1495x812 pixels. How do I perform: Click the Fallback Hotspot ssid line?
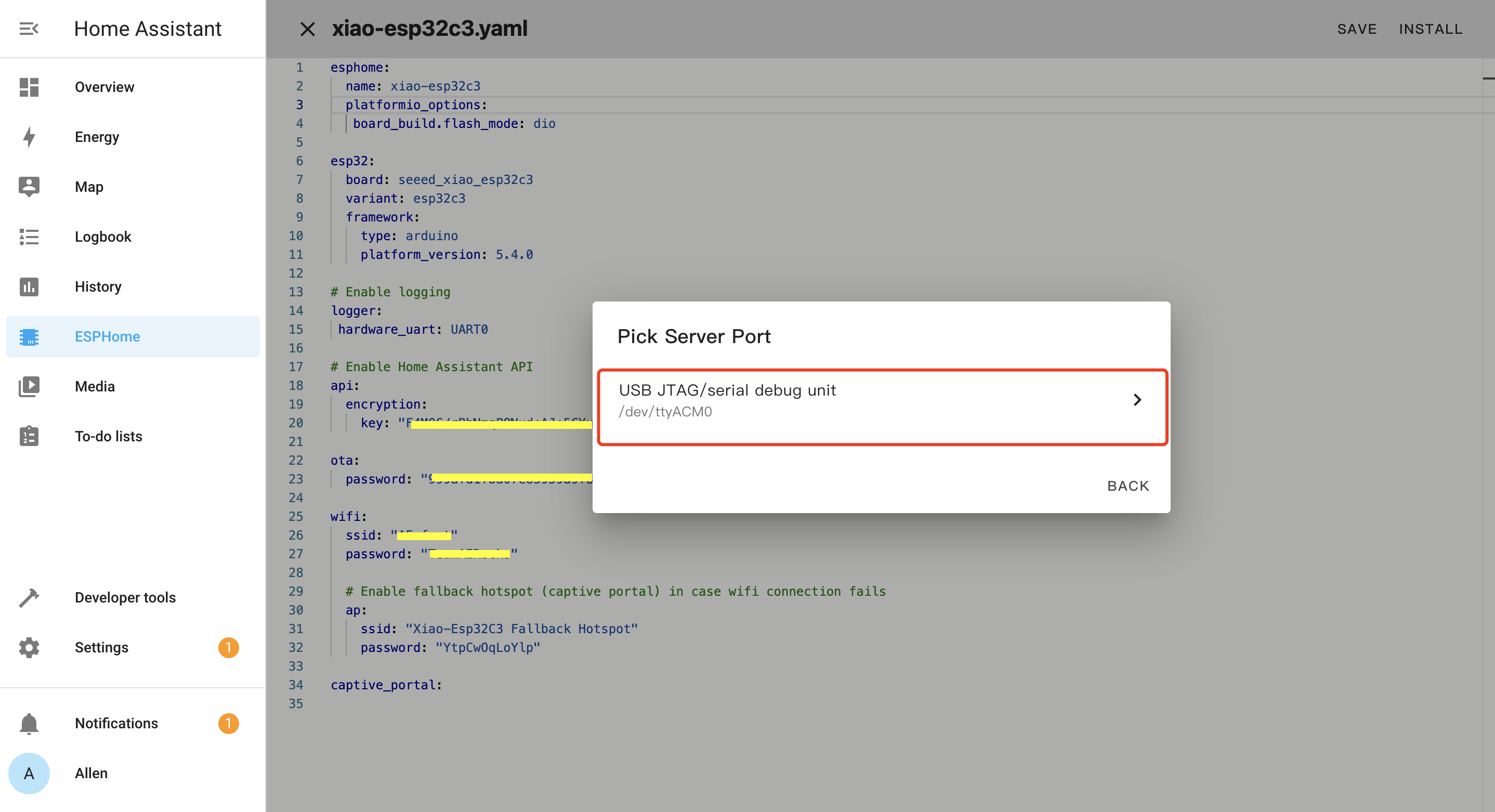pyautogui.click(x=499, y=629)
